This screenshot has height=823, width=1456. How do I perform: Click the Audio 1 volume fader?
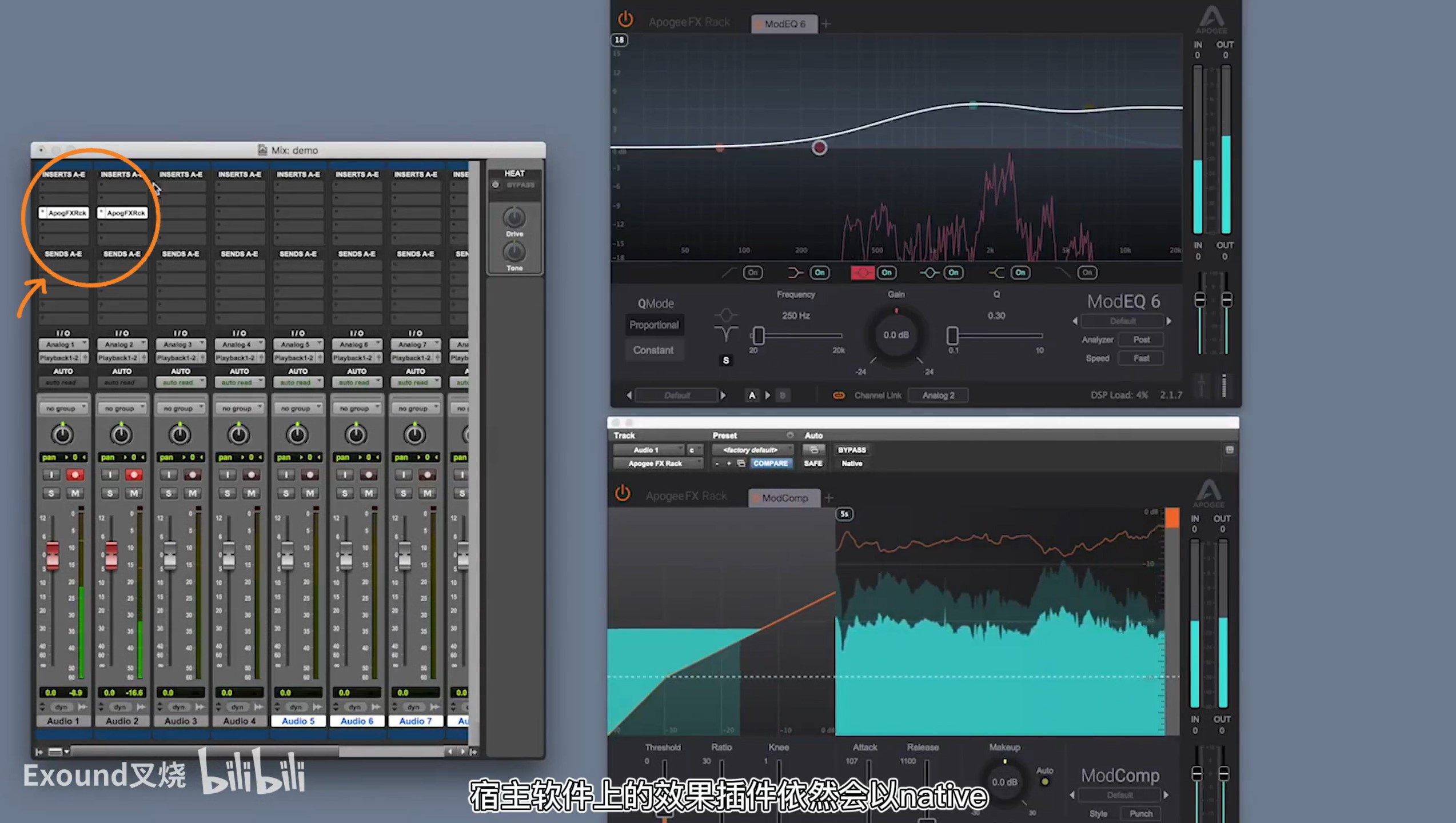tap(53, 556)
